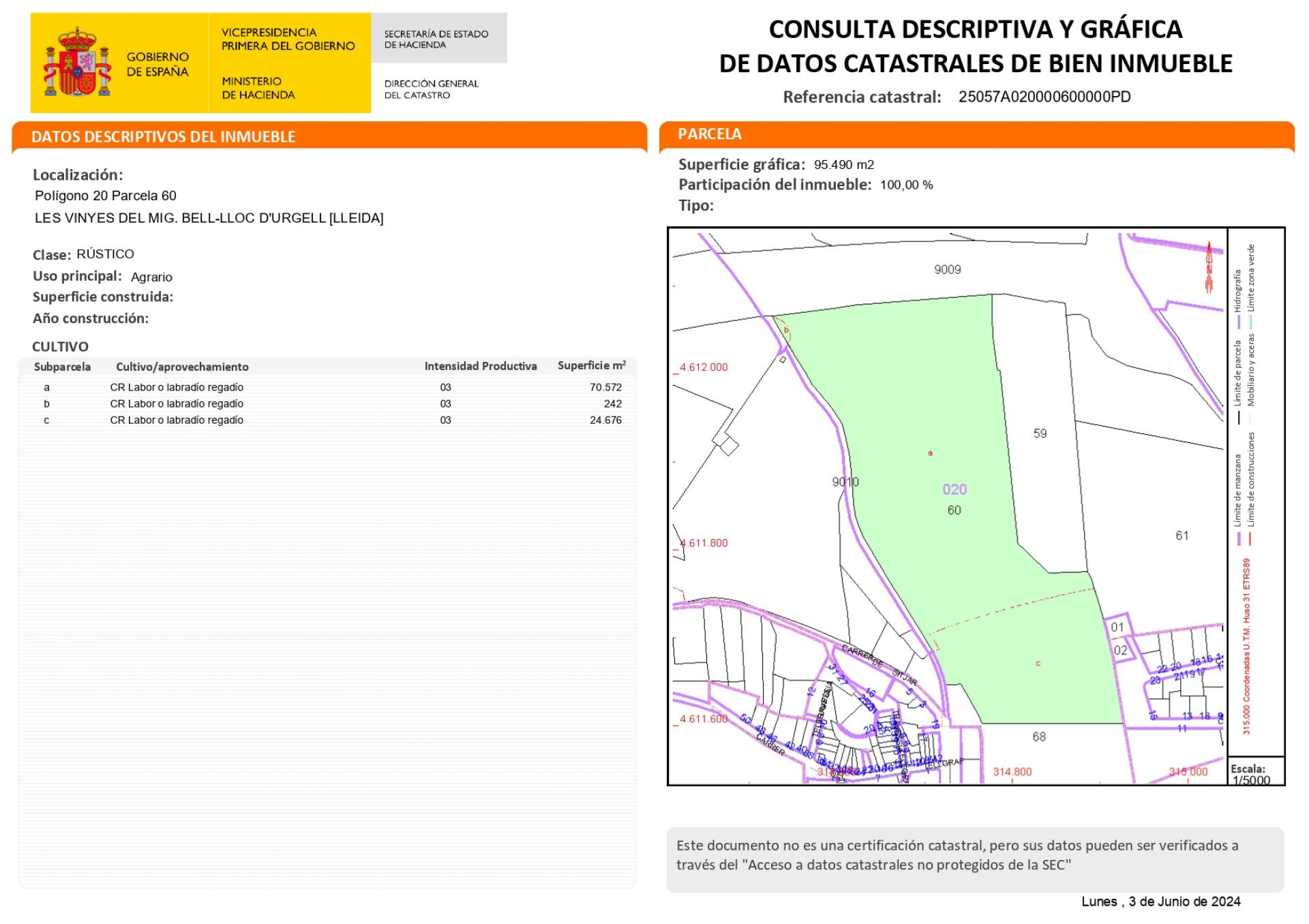Select the orange Parcela section header
Viewport: 1309px width, 924px height.
(709, 134)
